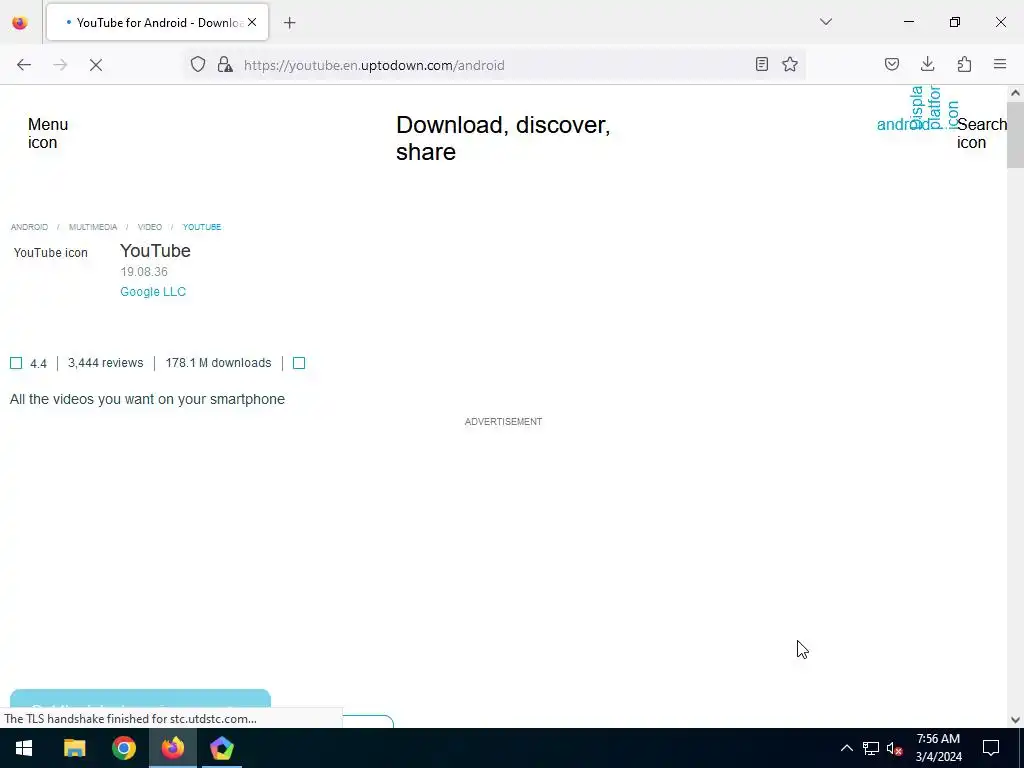
Task: Bookmark this page with the star icon
Action: (x=790, y=64)
